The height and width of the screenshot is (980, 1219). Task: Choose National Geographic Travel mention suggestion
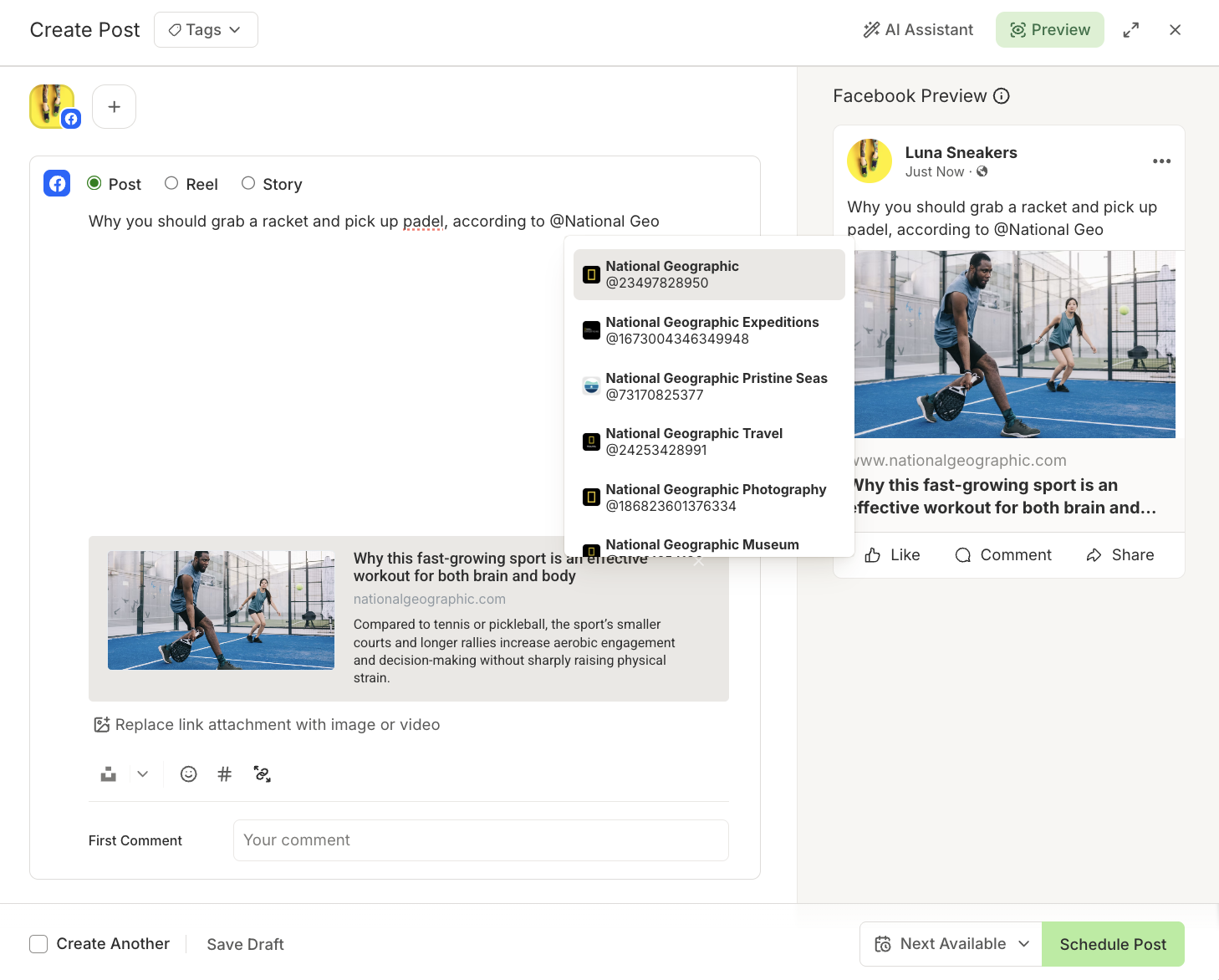click(x=708, y=442)
